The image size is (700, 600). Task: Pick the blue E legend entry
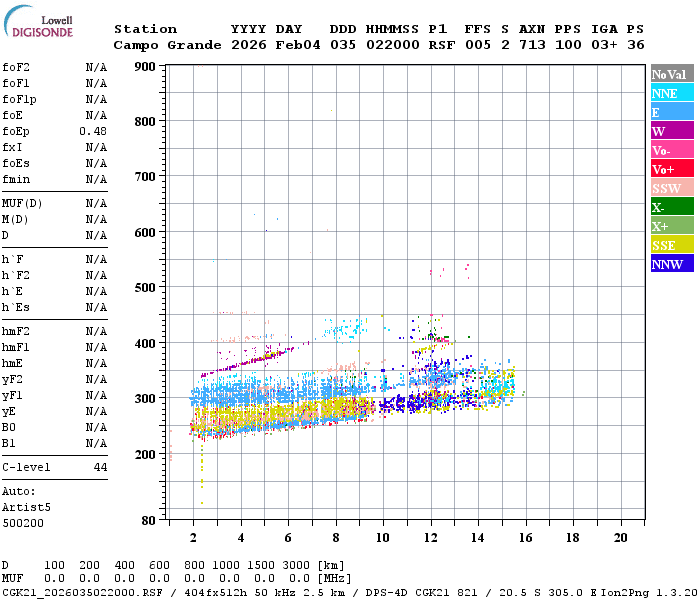coord(671,112)
